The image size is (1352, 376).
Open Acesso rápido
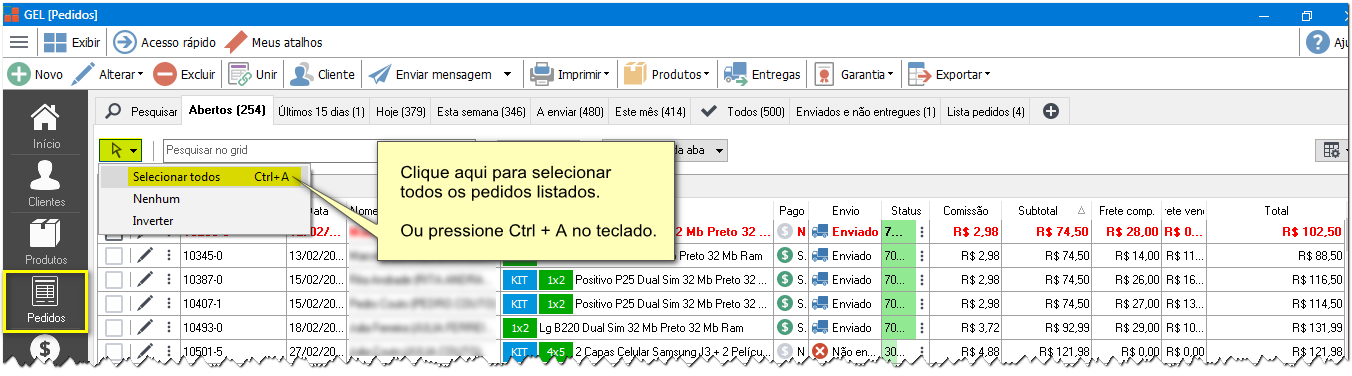click(x=165, y=42)
